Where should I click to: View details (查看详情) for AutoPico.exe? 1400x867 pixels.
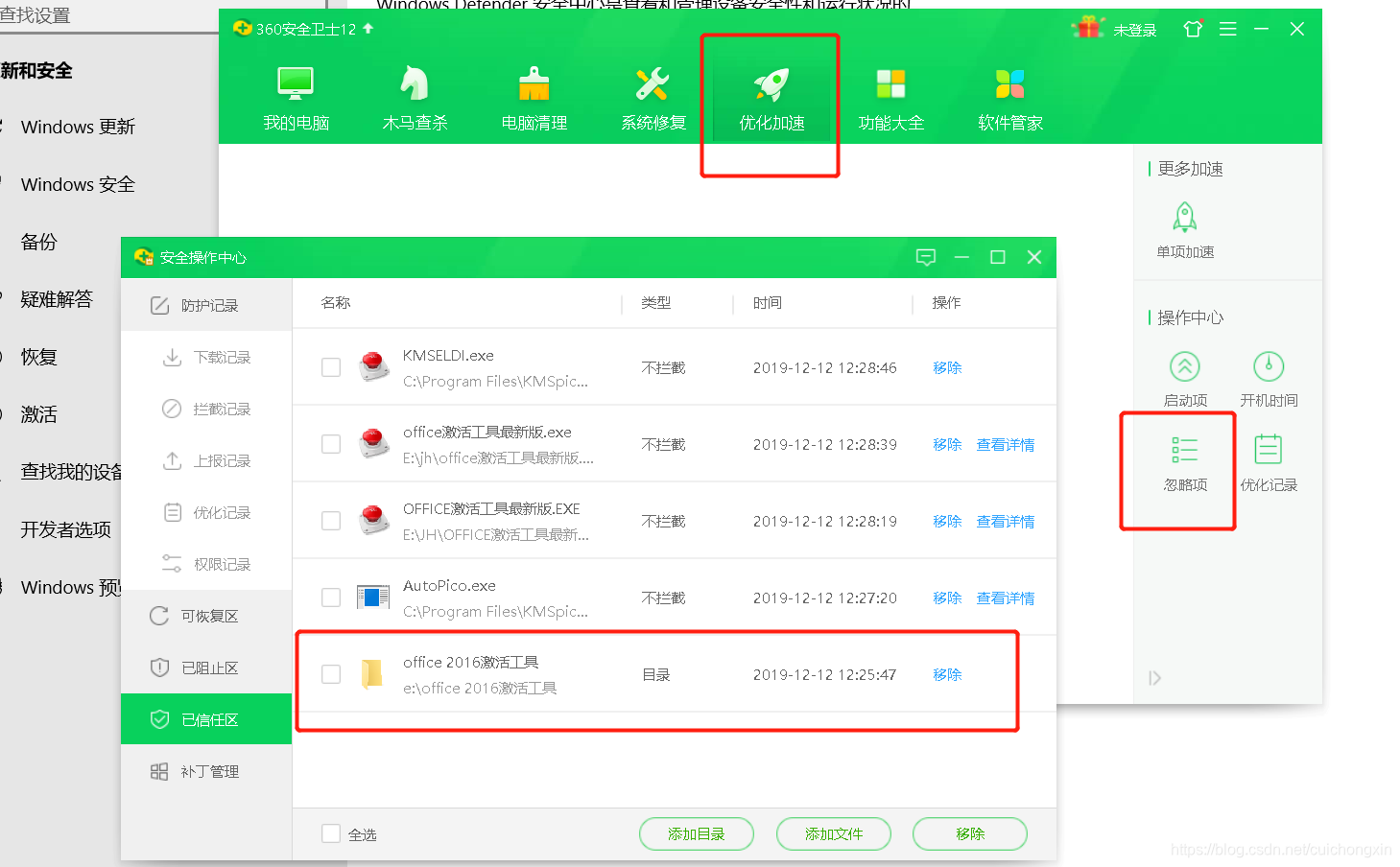[1006, 598]
